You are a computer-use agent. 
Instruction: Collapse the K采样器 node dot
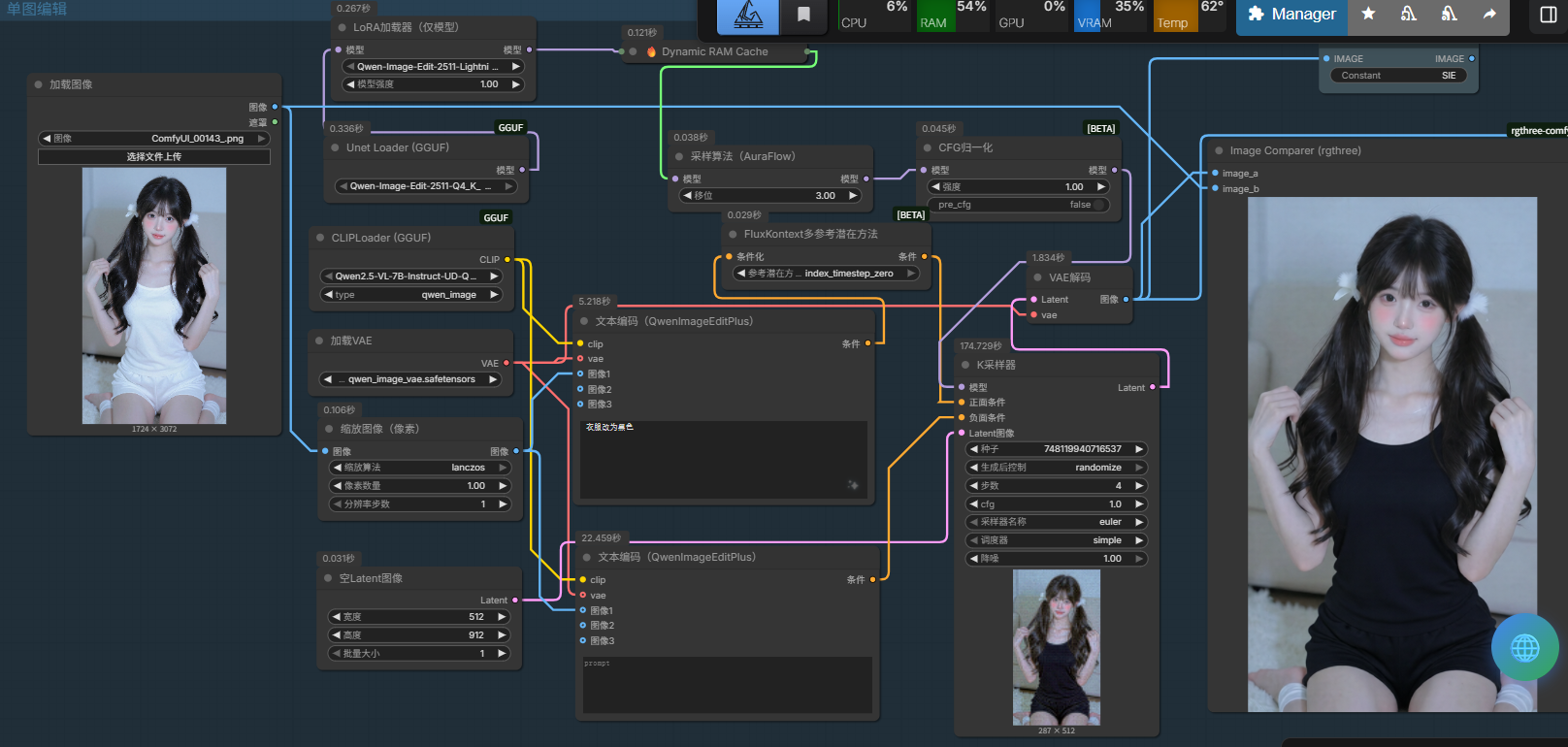[965, 365]
